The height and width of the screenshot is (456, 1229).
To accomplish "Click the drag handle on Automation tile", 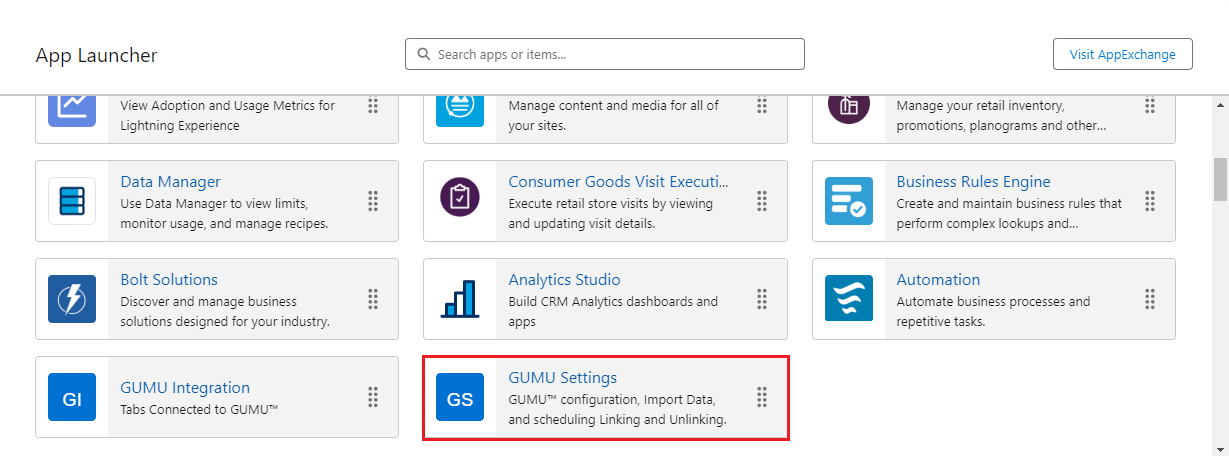I will pyautogui.click(x=1150, y=299).
